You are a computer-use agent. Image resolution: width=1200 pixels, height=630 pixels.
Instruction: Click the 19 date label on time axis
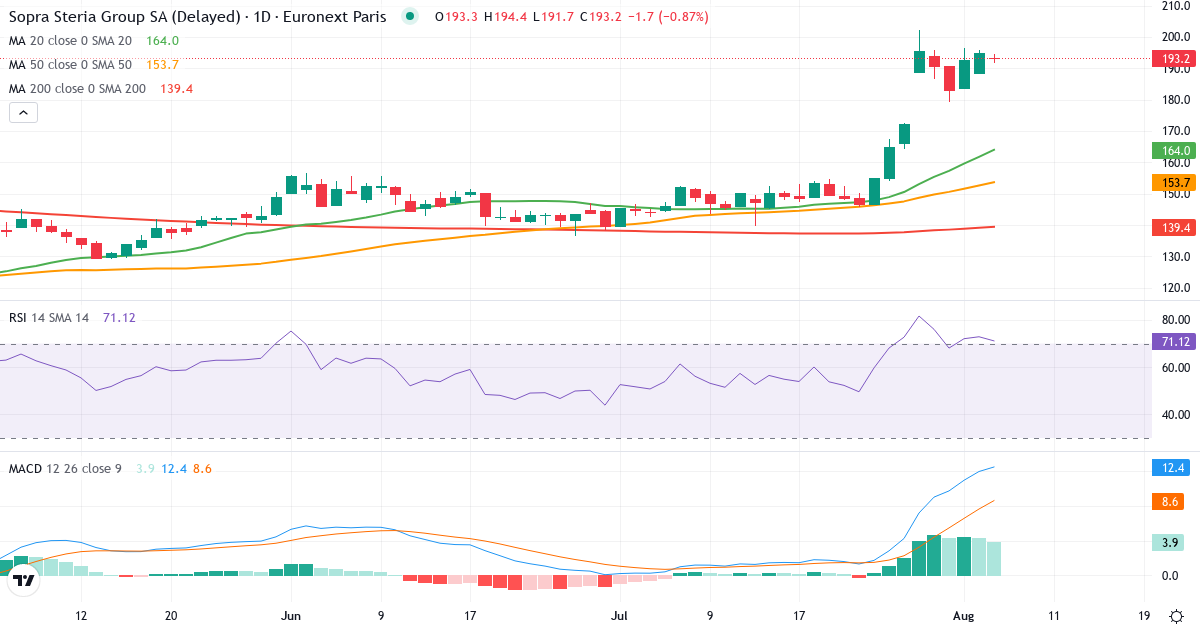[x=1145, y=616]
